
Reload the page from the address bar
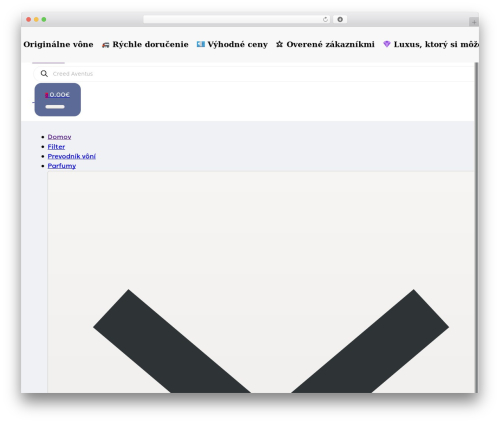pos(325,20)
